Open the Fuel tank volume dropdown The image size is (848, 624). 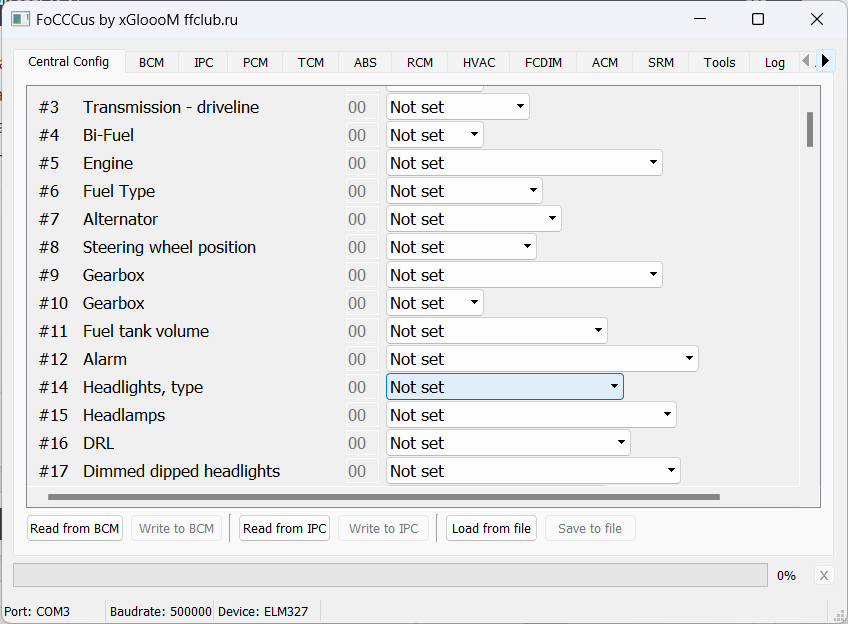[496, 331]
